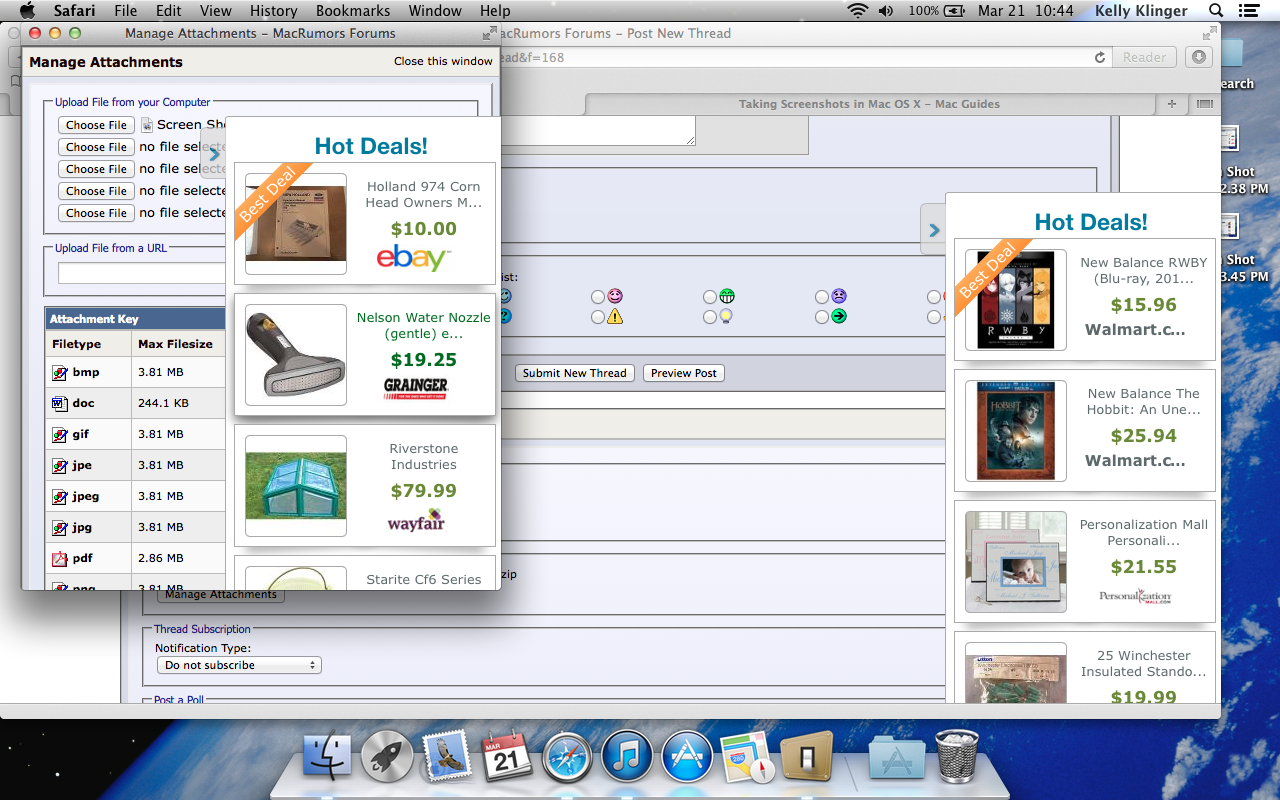The width and height of the screenshot is (1280, 800).
Task: Open the Notification Type dropdown
Action: click(x=239, y=665)
